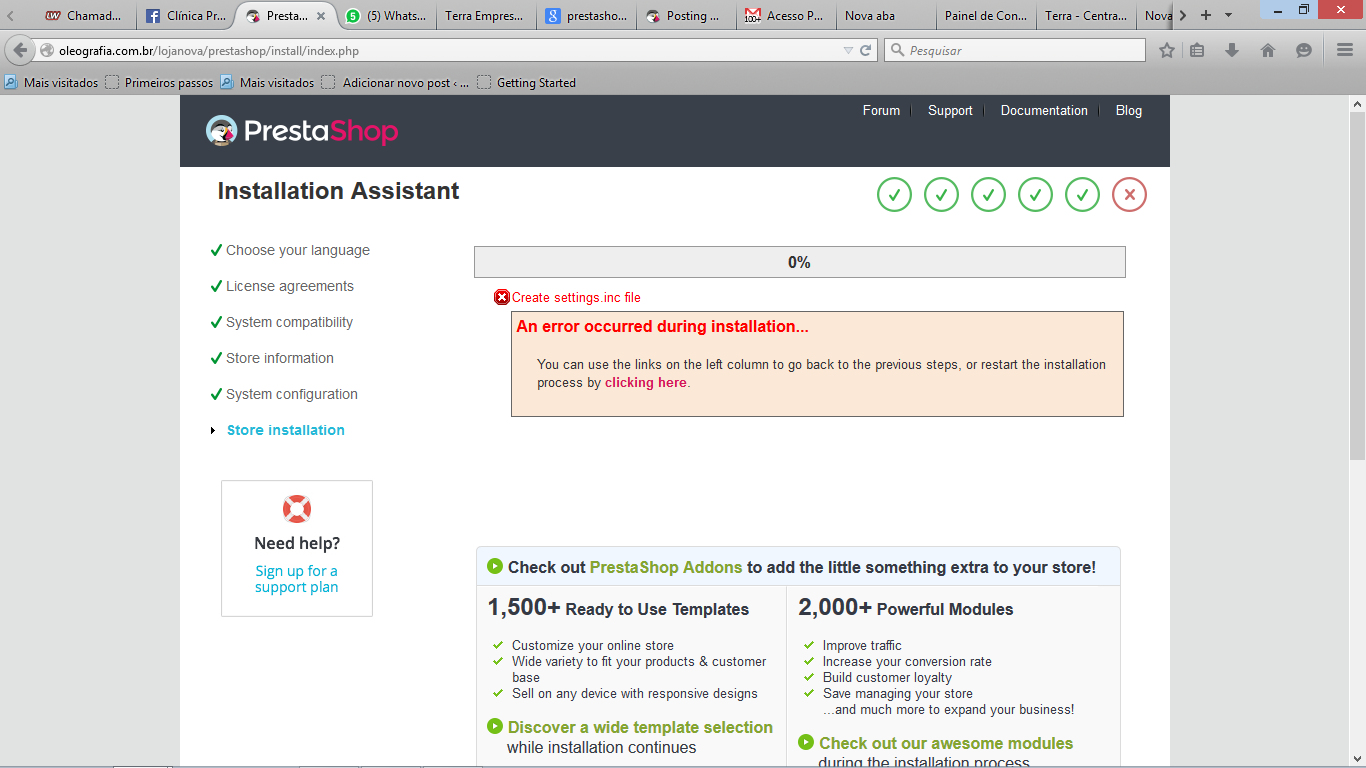Click the fifth green step-complete circle
The width and height of the screenshot is (1366, 768).
click(1082, 194)
